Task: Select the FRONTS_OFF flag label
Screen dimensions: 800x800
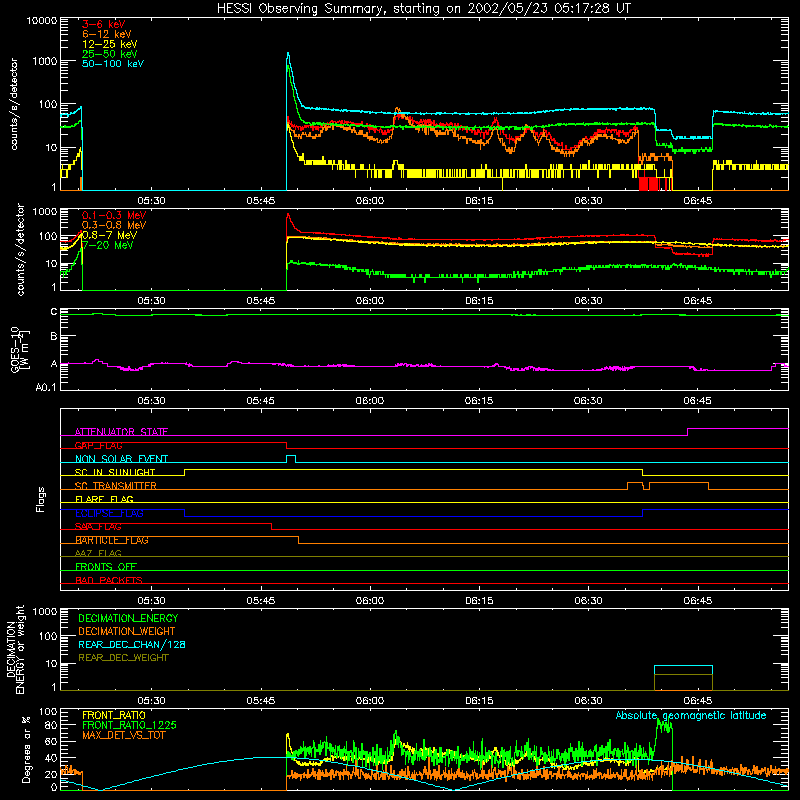Action: (x=106, y=567)
